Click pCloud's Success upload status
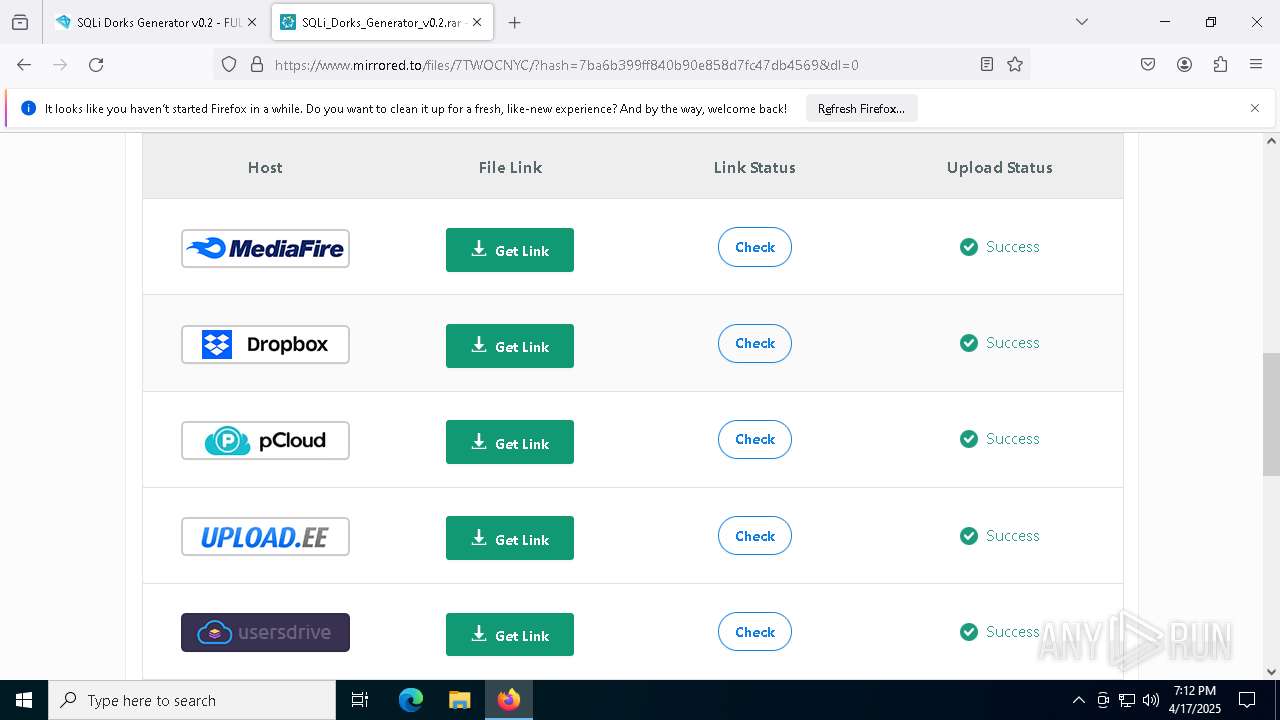This screenshot has height=720, width=1280. [x=1000, y=439]
